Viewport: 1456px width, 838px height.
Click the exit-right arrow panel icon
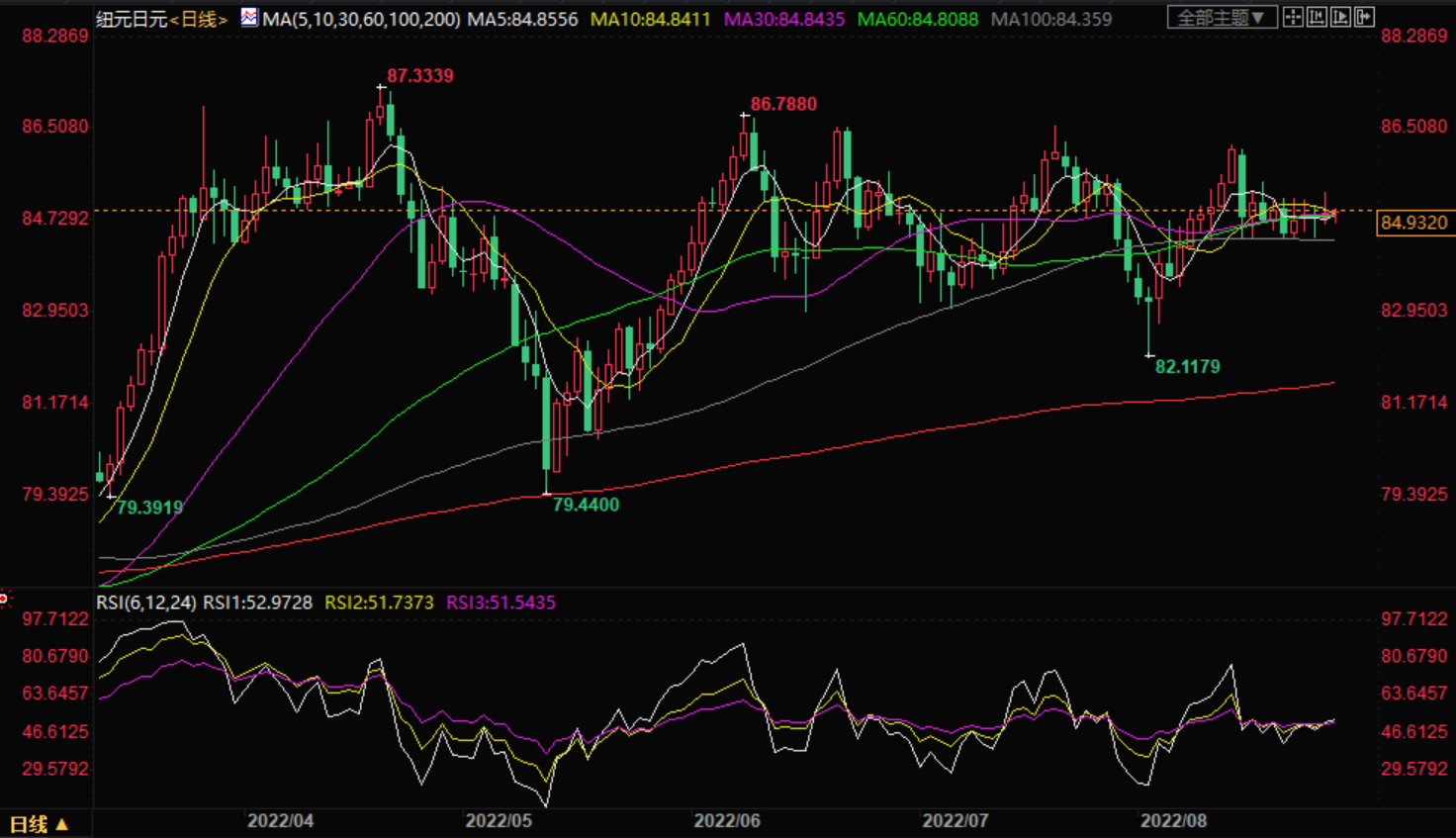[x=1364, y=18]
